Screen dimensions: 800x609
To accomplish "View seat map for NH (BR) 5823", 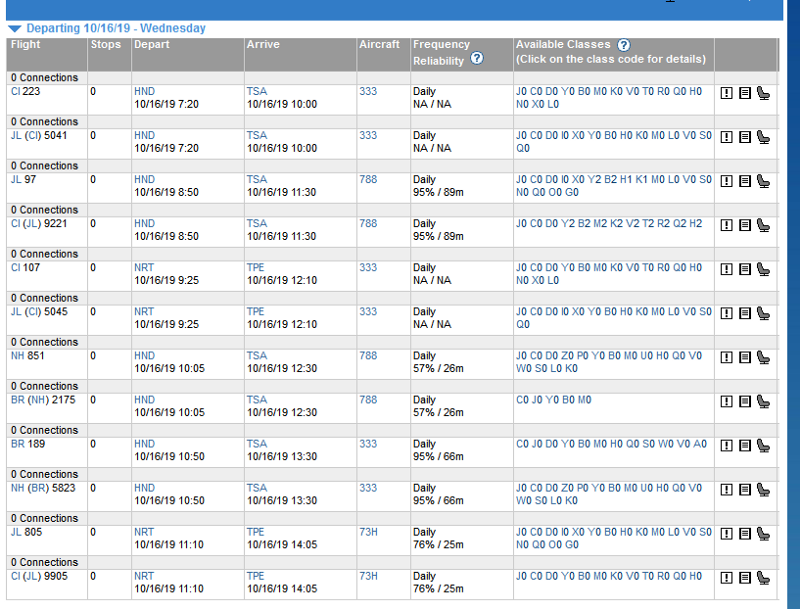I will pyautogui.click(x=763, y=490).
